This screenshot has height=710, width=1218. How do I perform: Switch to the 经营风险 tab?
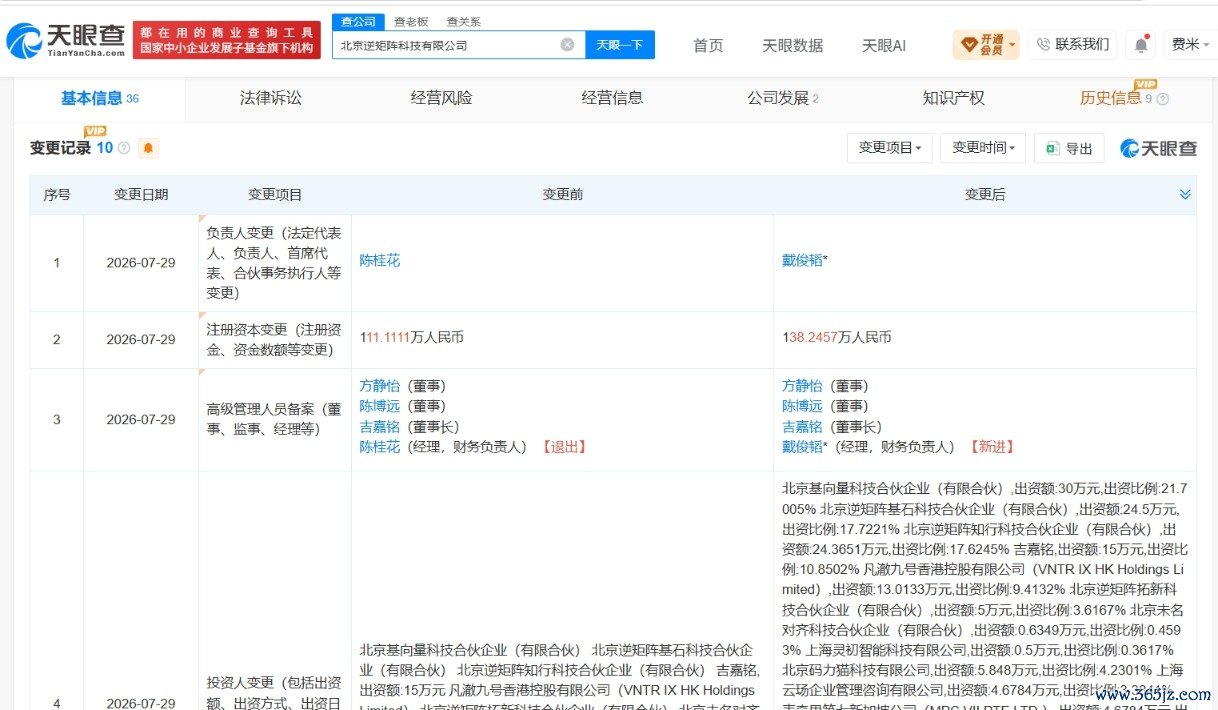coord(441,98)
